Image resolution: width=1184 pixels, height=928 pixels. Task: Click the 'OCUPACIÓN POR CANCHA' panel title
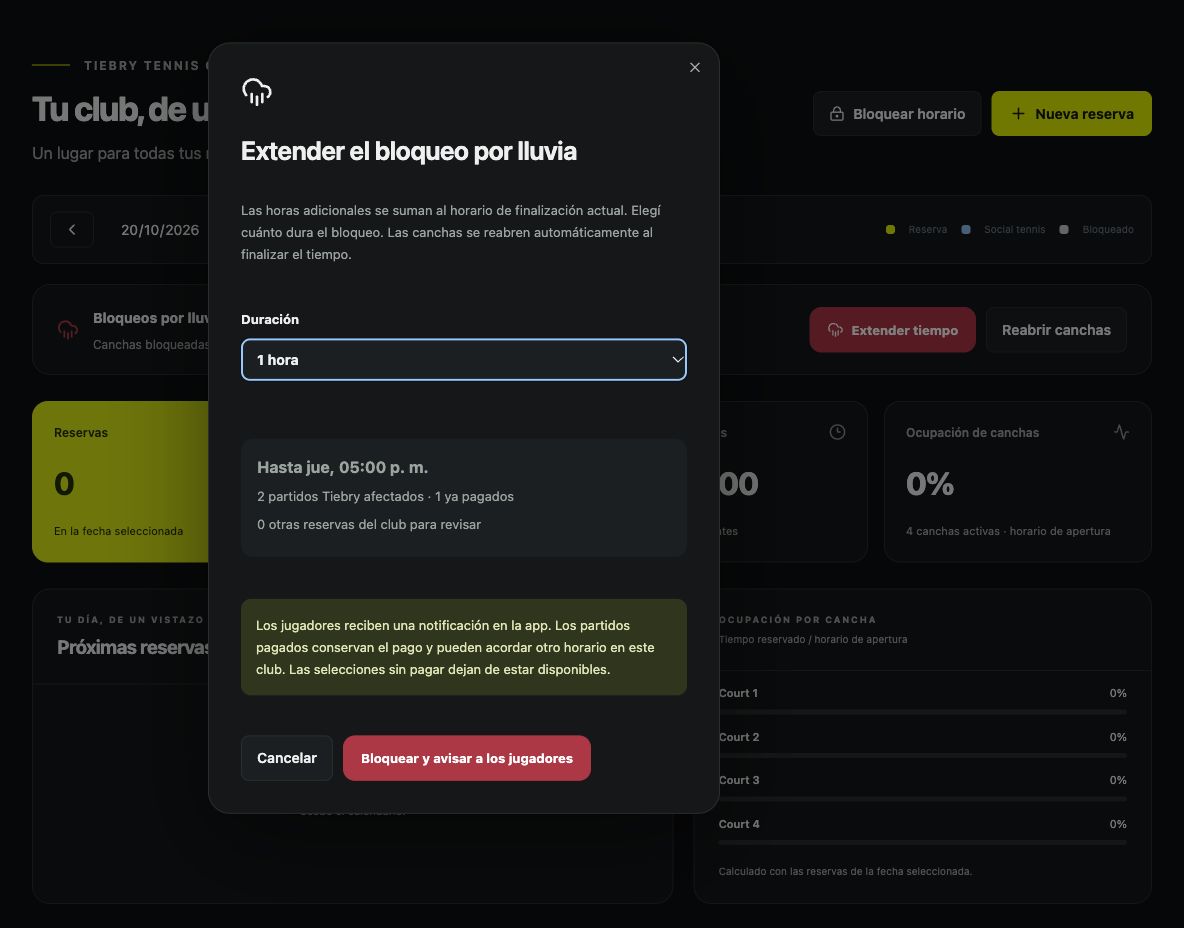click(797, 620)
